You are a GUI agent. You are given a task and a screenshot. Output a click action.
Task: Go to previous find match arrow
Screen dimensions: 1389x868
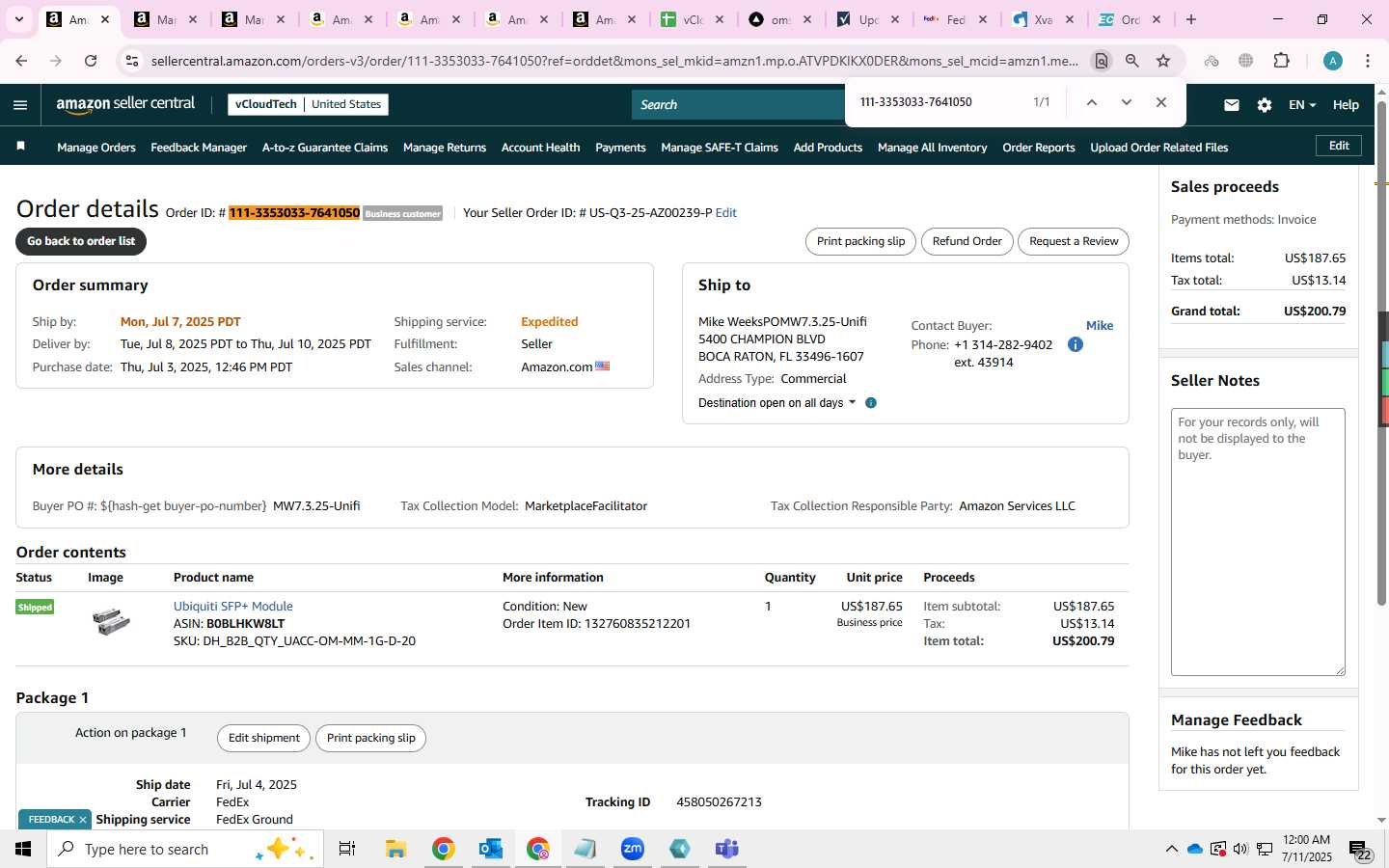[1091, 102]
